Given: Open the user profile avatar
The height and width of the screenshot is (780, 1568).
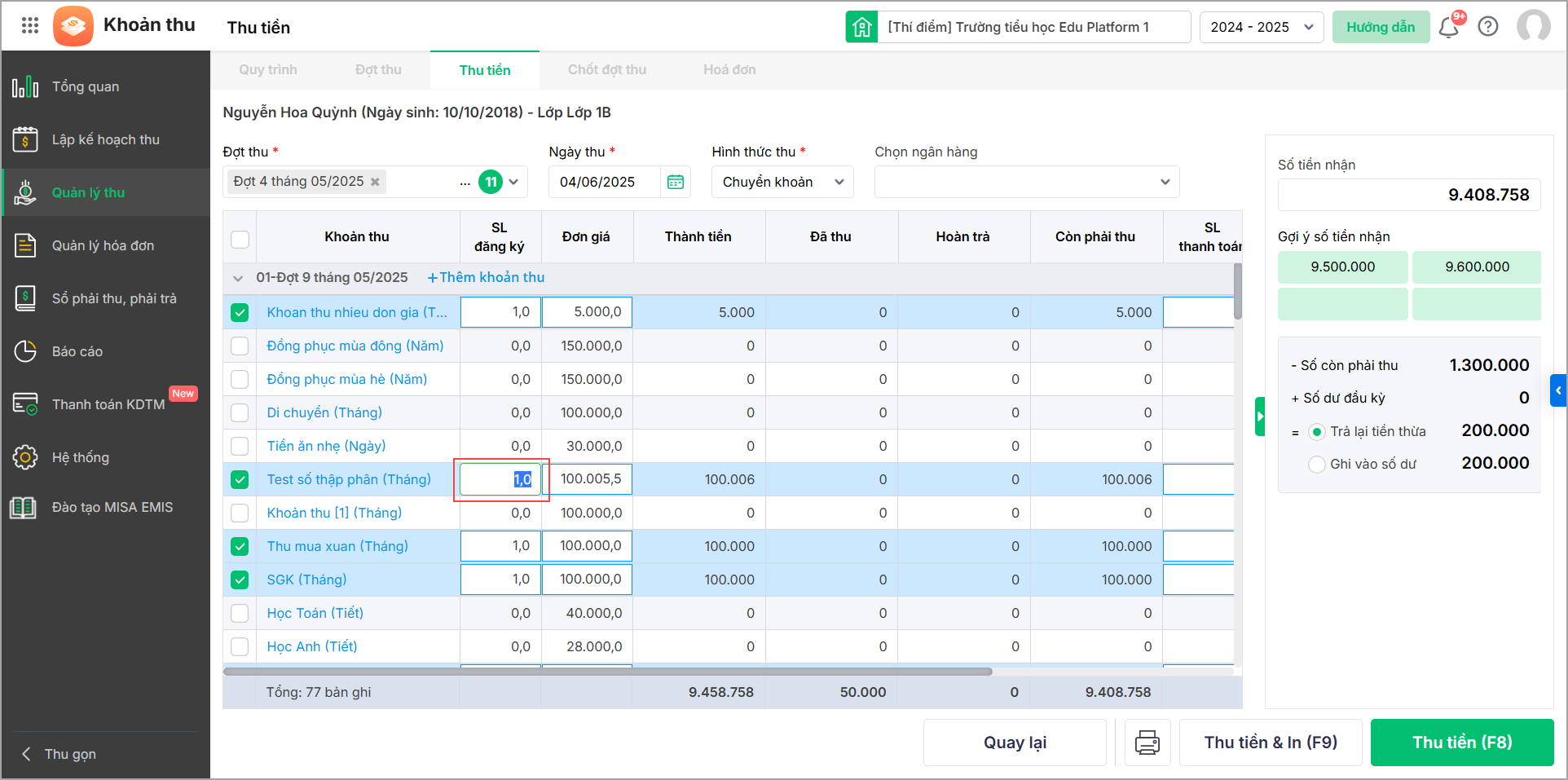Looking at the screenshot, I should click(1533, 27).
